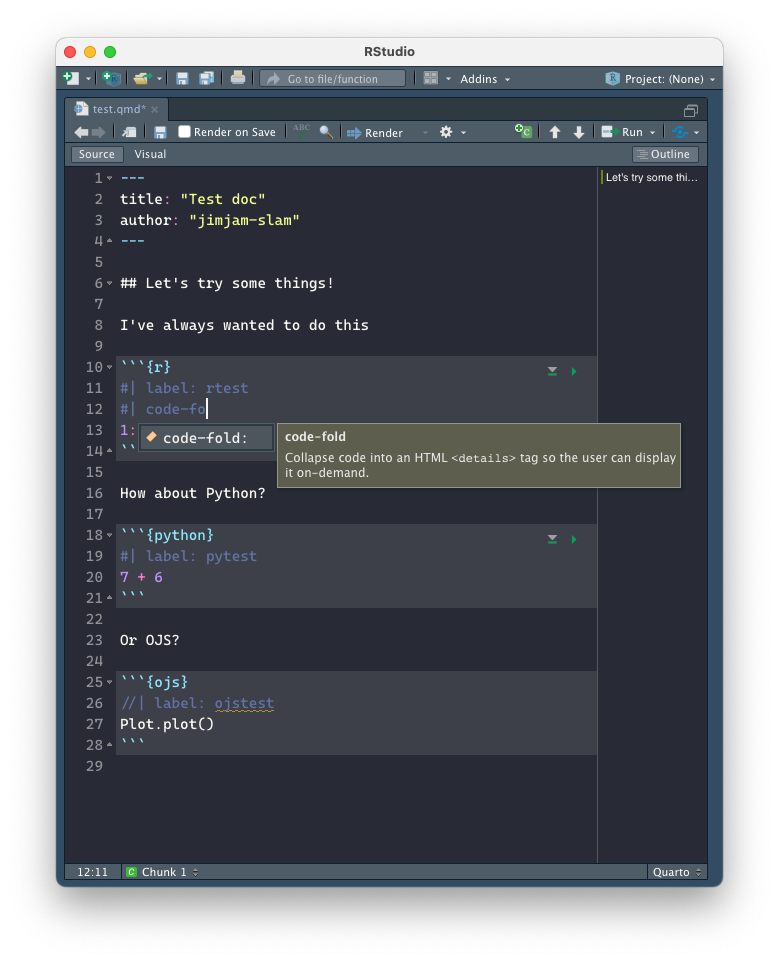Viewport: 779px width, 961px height.
Task: Click the Go to file/function field
Action: [332, 77]
